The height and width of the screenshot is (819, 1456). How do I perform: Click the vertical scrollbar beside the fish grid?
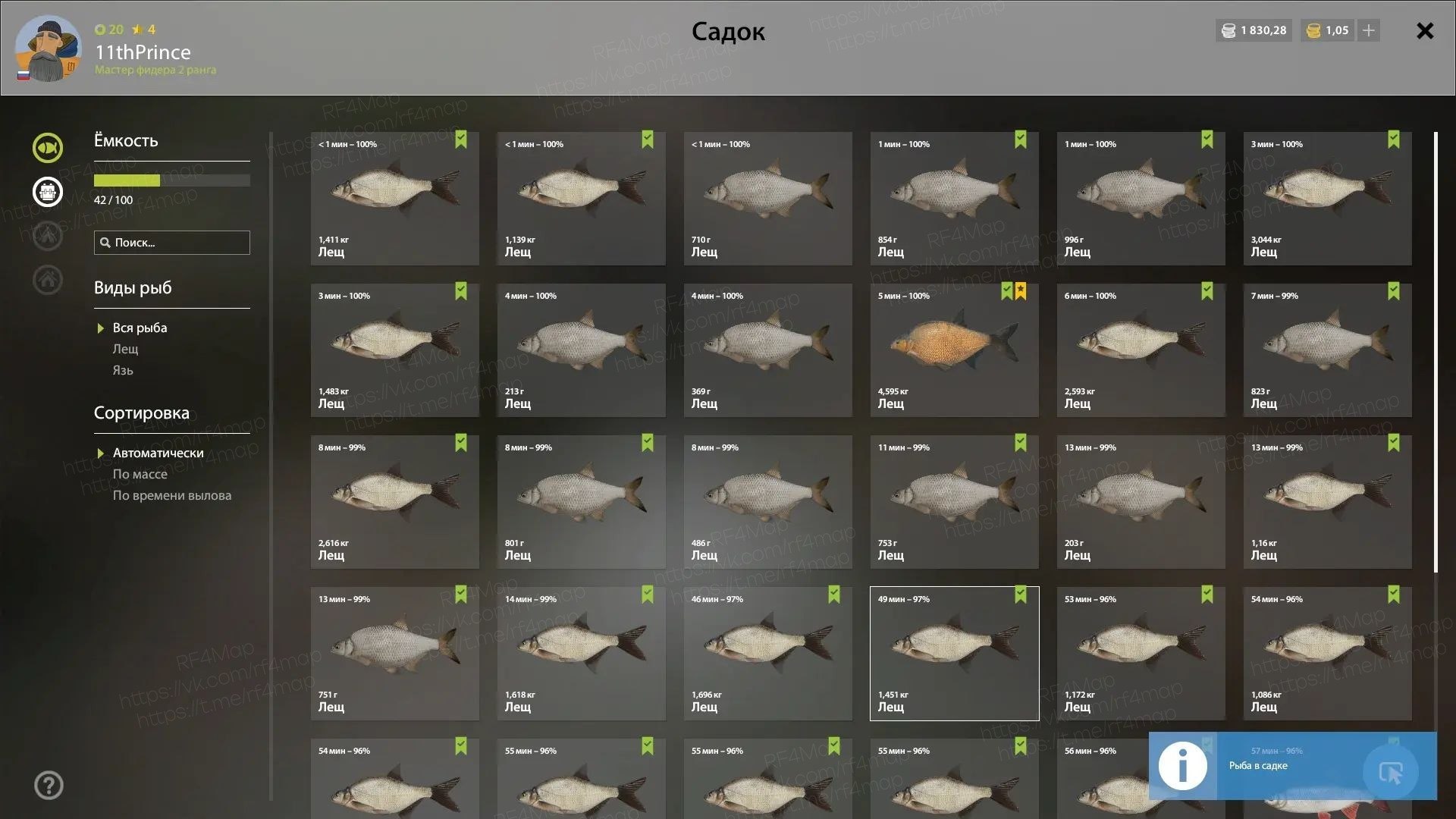[x=1436, y=353]
